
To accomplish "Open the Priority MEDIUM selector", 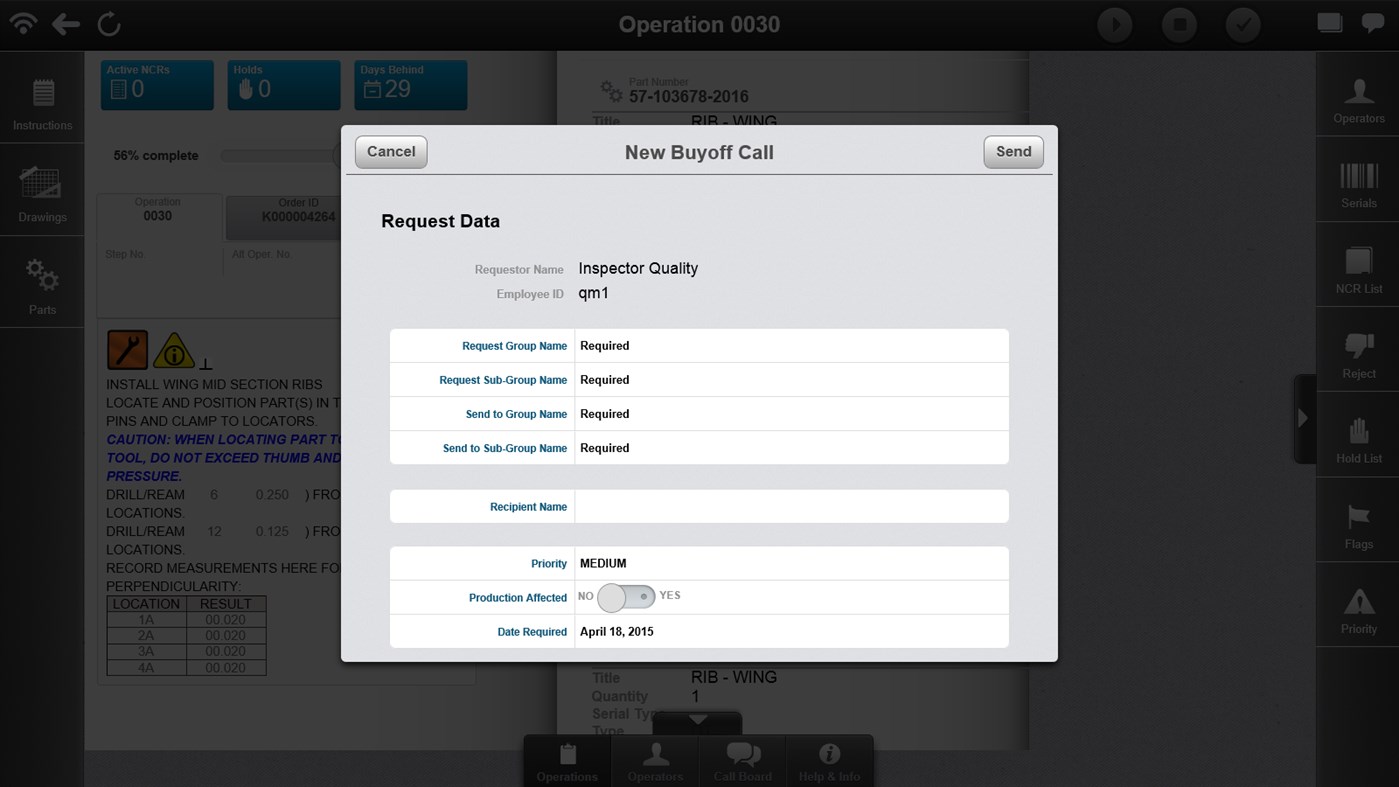I will click(x=790, y=564).
